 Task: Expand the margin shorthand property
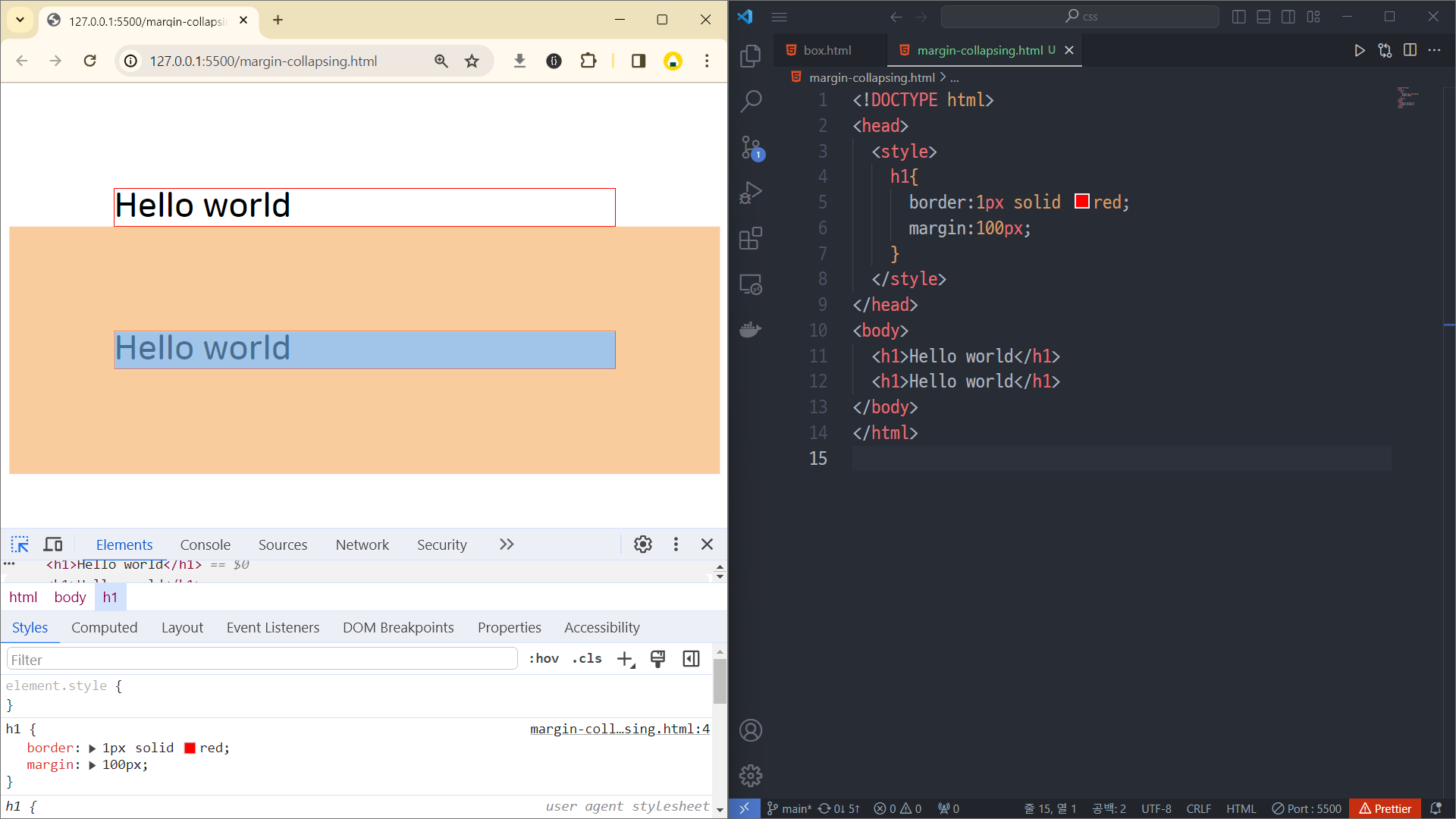click(93, 765)
